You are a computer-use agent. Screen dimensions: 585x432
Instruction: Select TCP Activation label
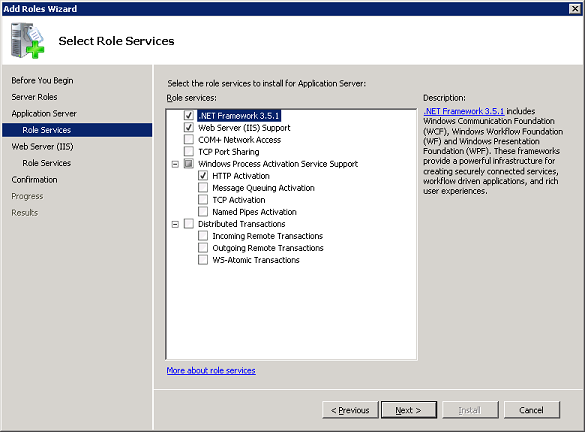[239, 200]
